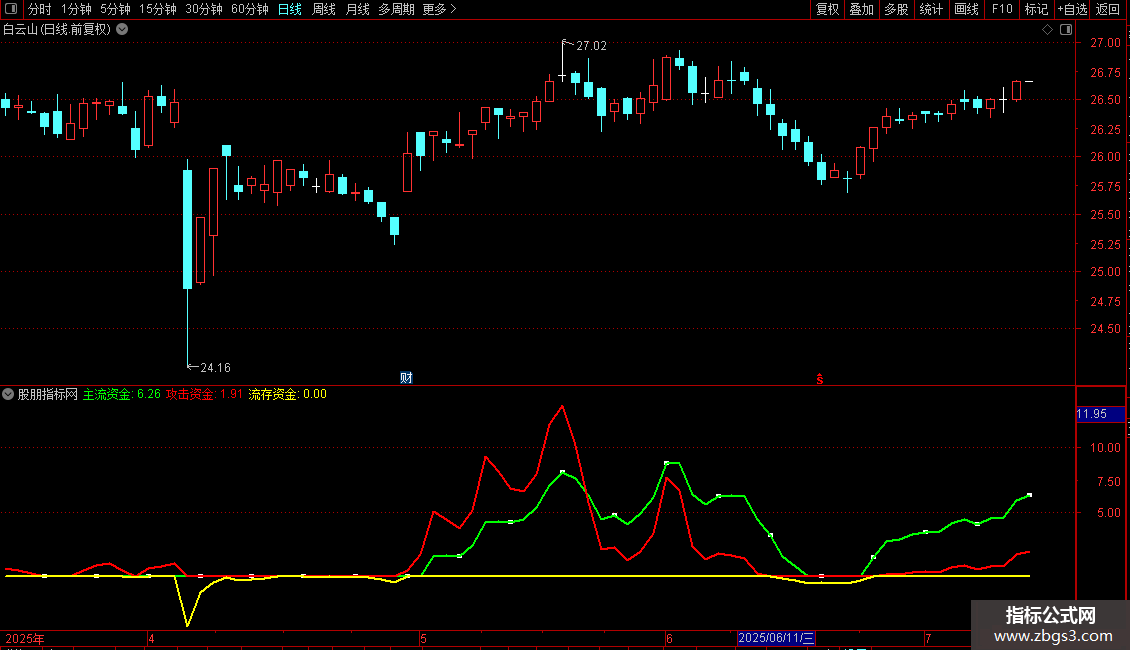
Task: Open the F10 company info
Action: (x=1002, y=9)
